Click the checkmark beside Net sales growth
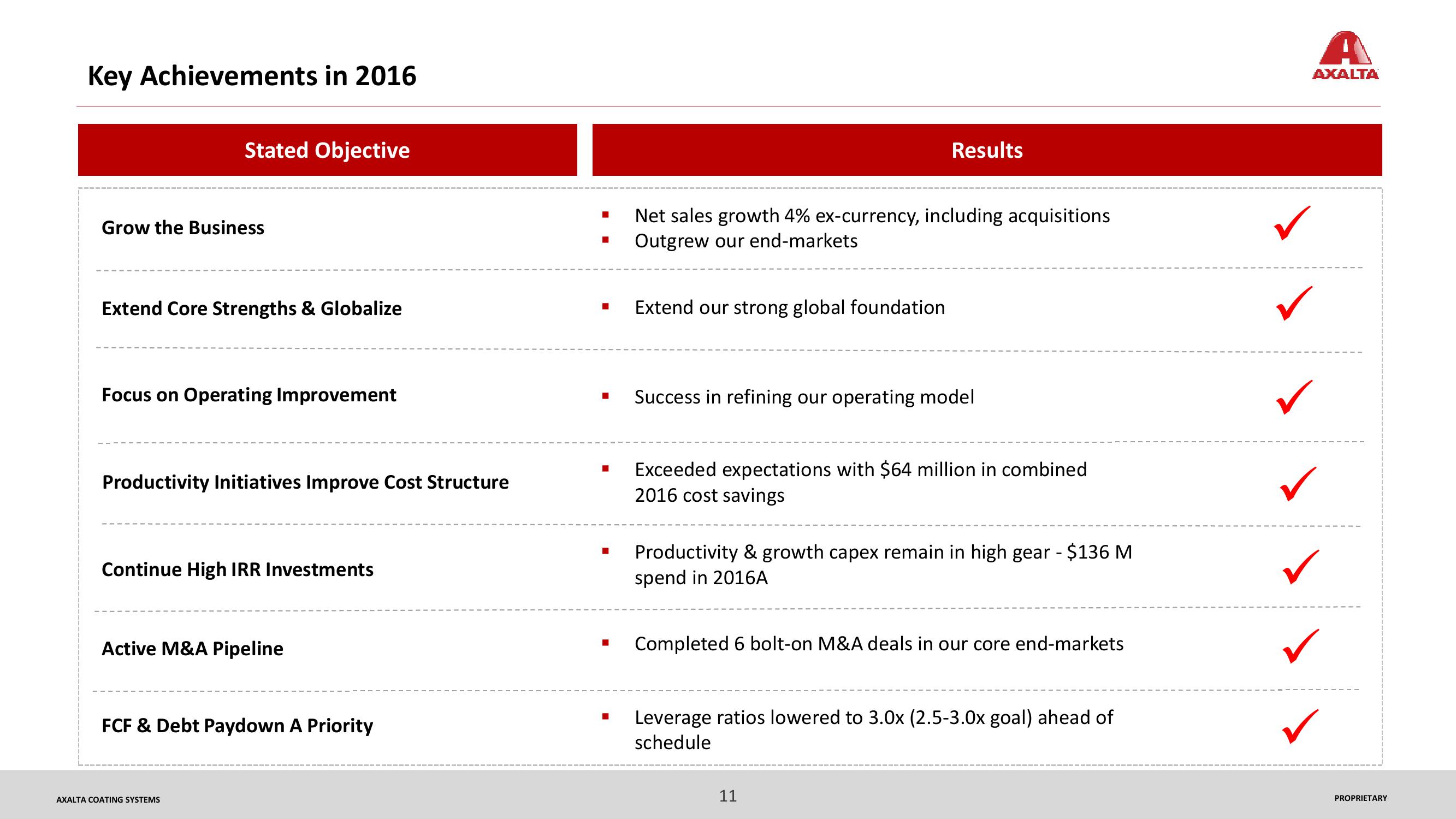This screenshot has width=1456, height=819. point(1292,223)
